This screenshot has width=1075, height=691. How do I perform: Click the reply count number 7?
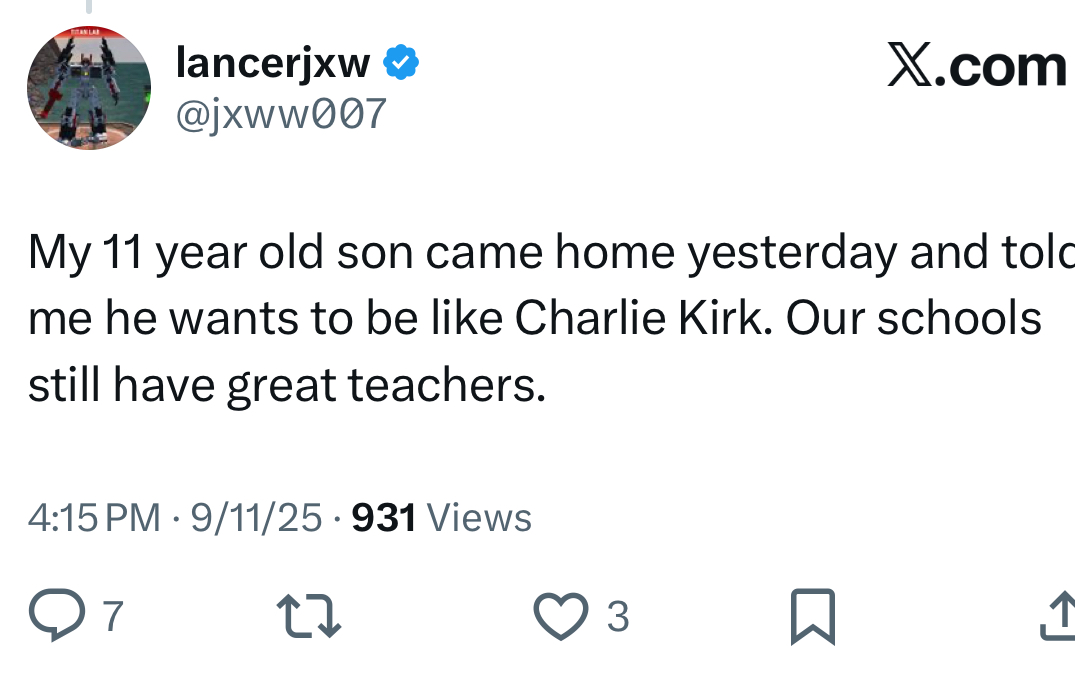coord(112,617)
